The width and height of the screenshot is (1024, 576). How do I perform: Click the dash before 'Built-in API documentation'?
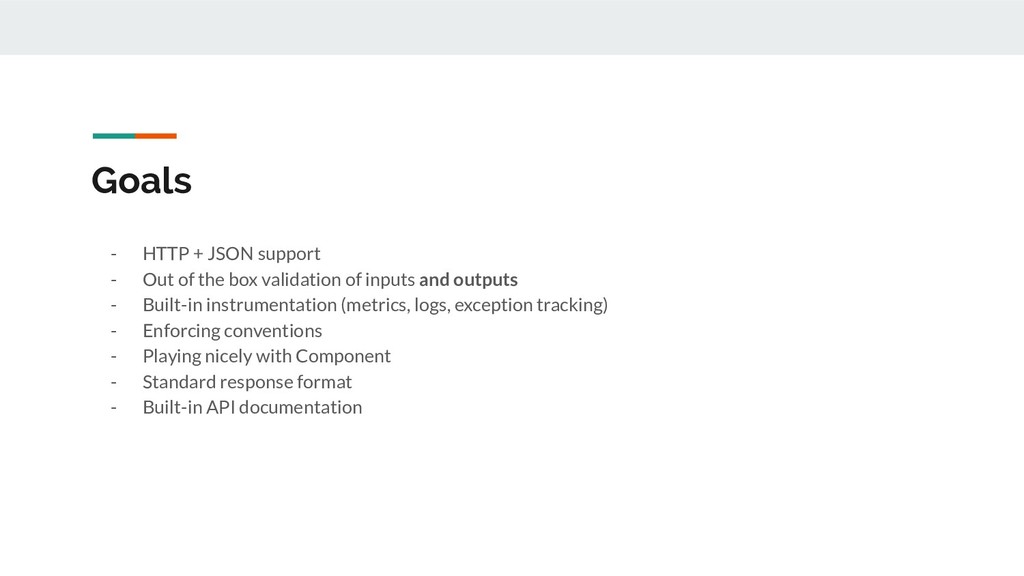(x=114, y=408)
